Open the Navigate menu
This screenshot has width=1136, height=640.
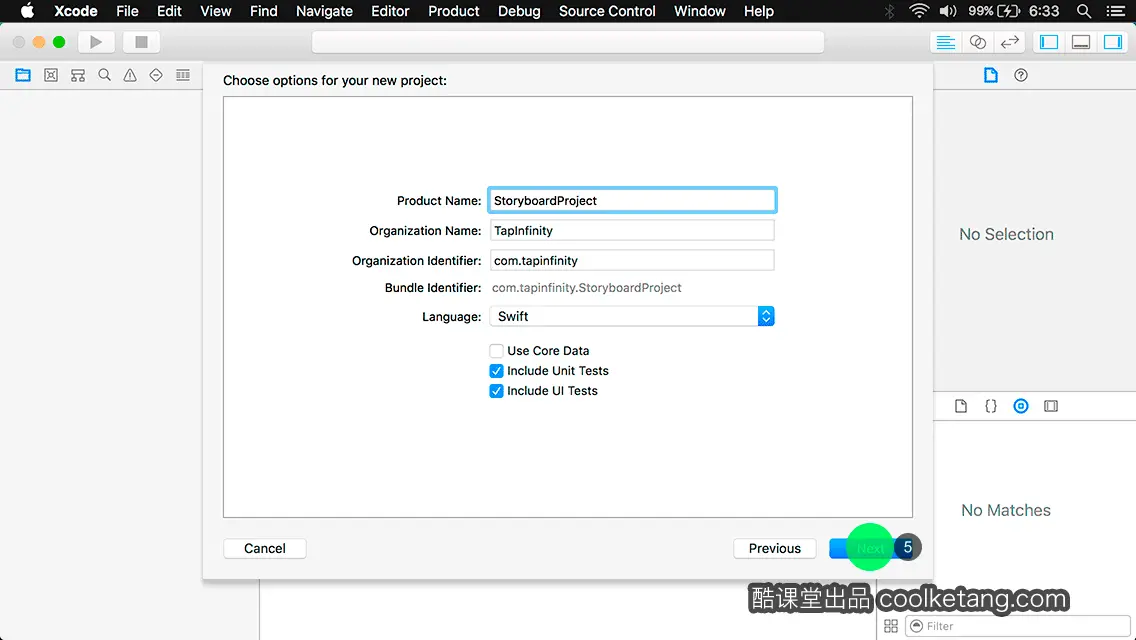pos(324,11)
